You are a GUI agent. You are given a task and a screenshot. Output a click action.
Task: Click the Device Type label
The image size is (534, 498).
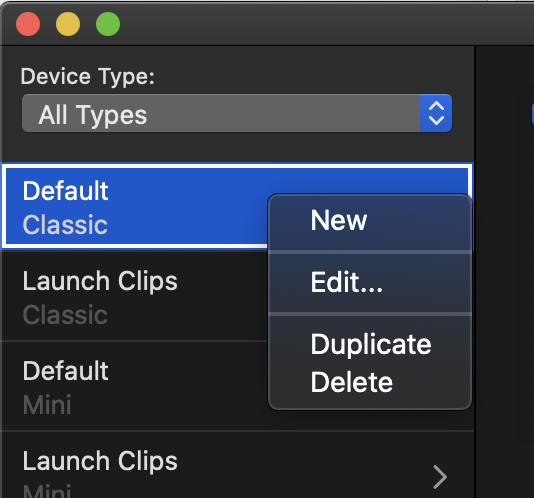point(88,76)
